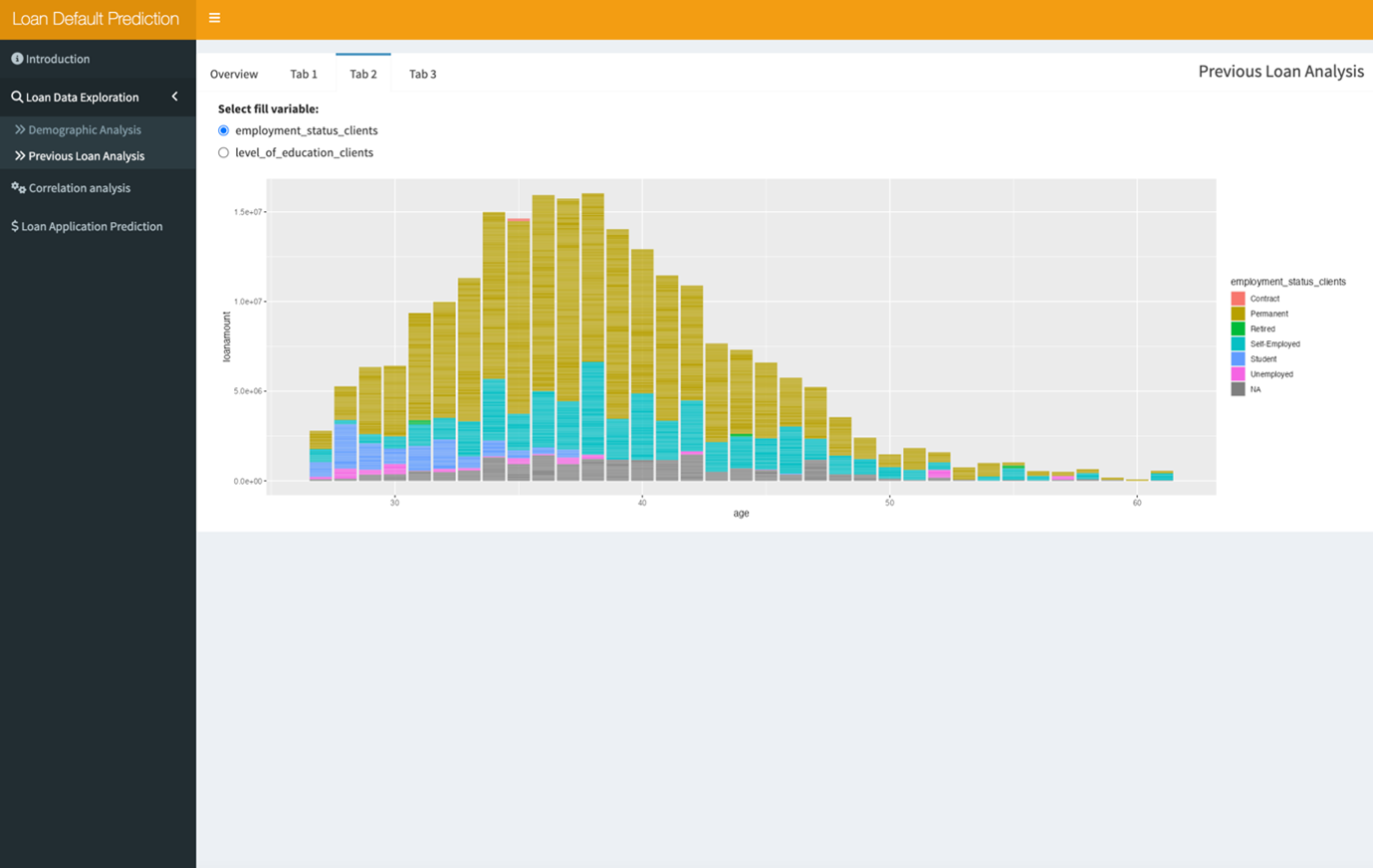Click the Loan Data Exploration magnifier icon
1373x868 pixels.
pyautogui.click(x=17, y=98)
